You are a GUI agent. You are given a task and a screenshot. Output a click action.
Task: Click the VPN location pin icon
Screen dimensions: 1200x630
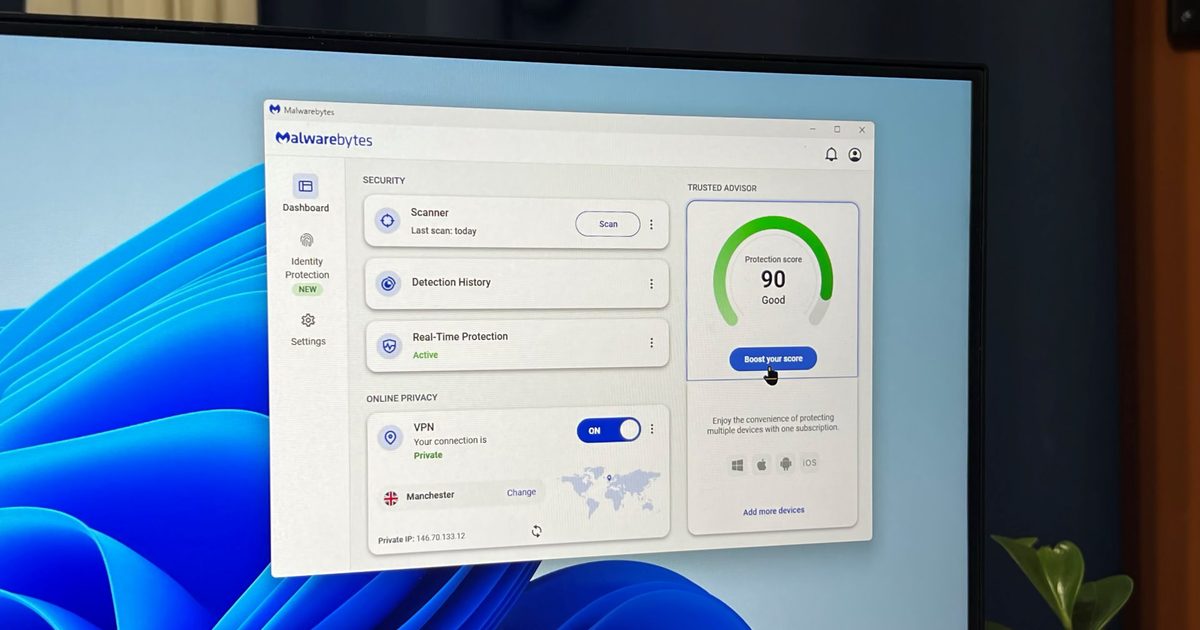(390, 438)
